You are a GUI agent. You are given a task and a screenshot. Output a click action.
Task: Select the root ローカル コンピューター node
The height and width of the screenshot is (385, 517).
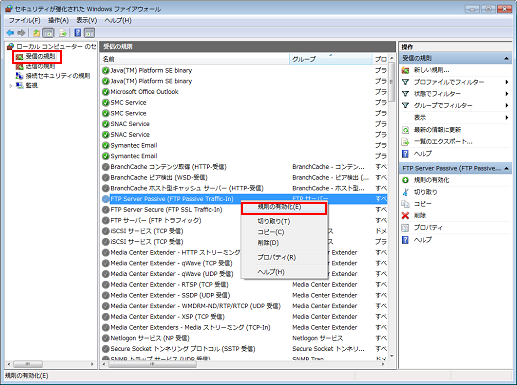[56, 46]
